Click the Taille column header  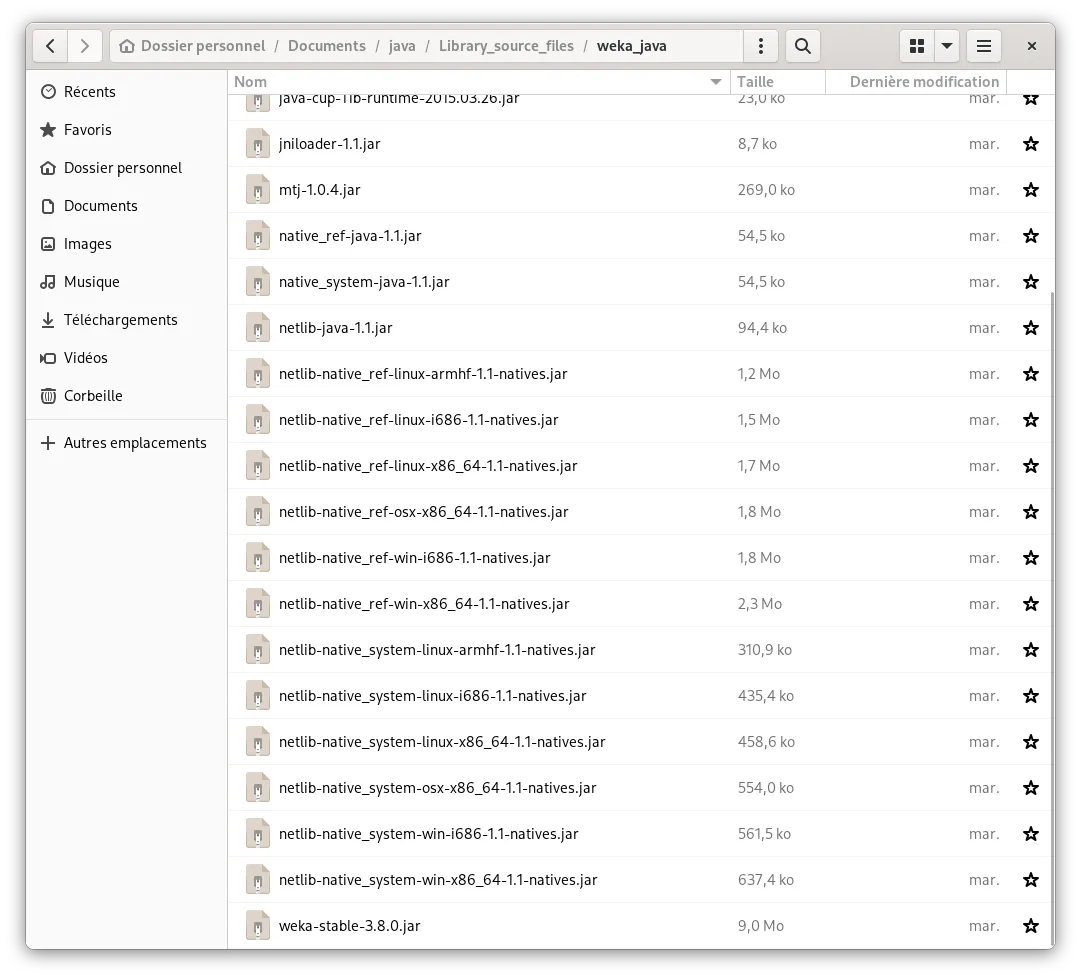[x=757, y=81]
